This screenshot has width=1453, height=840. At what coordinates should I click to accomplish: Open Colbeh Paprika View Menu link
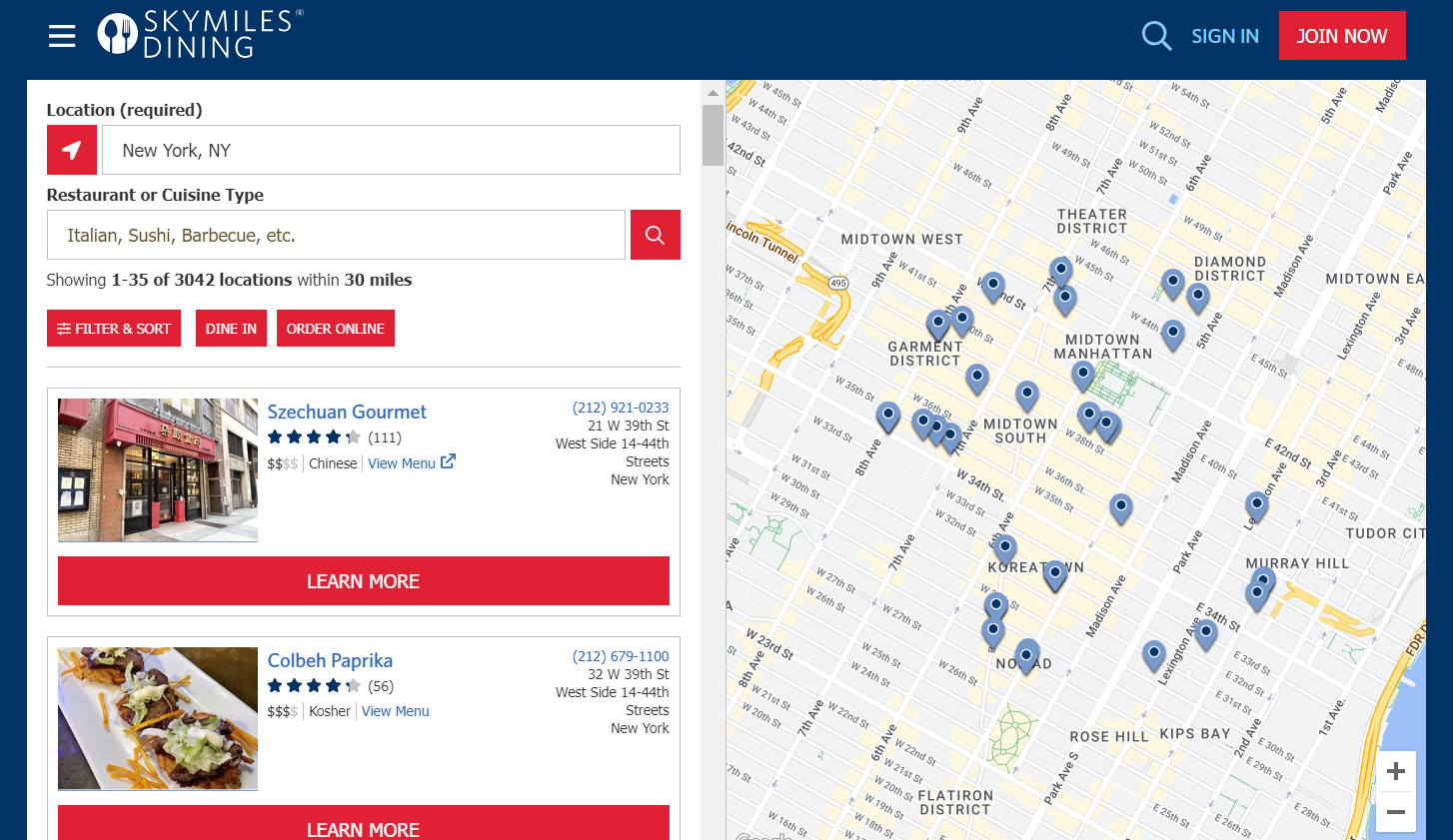(396, 711)
